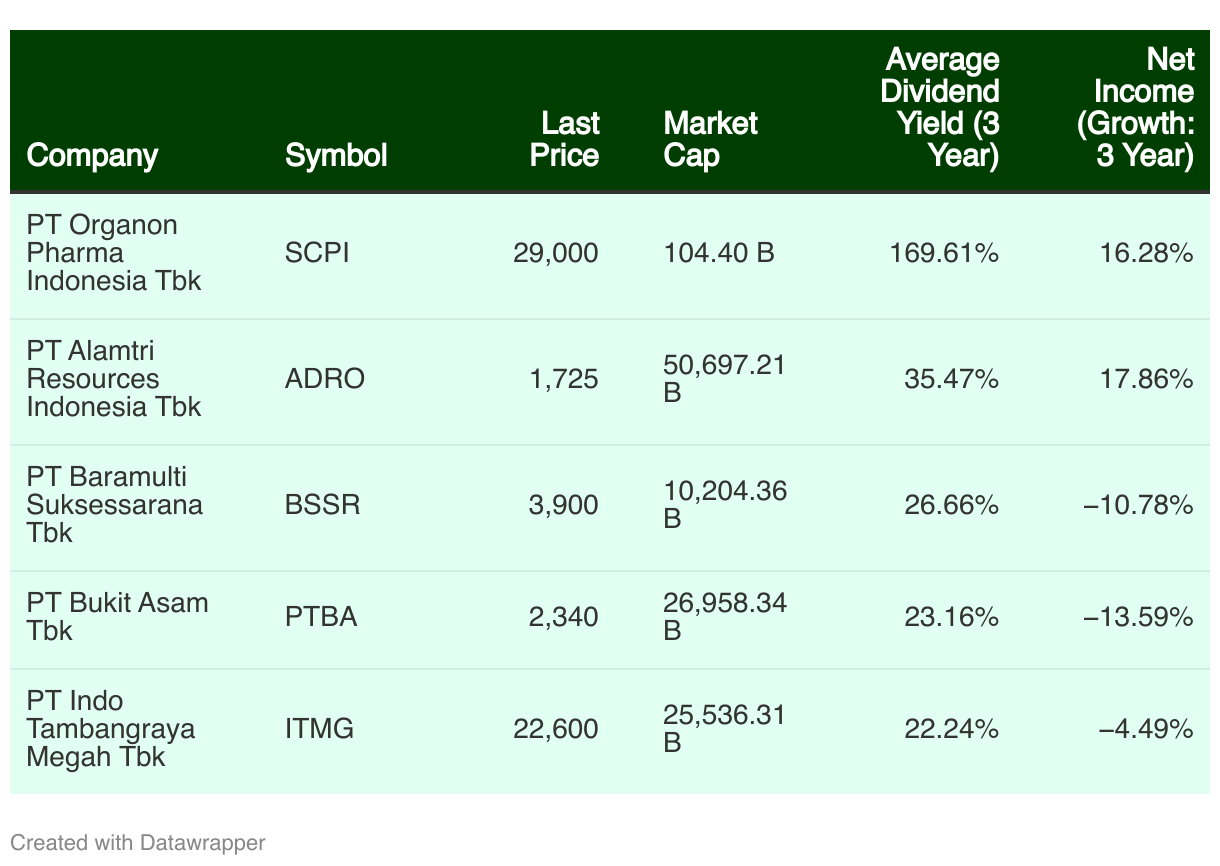Image resolution: width=1220 pixels, height=866 pixels.
Task: Click the 50,697.21 B market cap value
Action: point(724,379)
